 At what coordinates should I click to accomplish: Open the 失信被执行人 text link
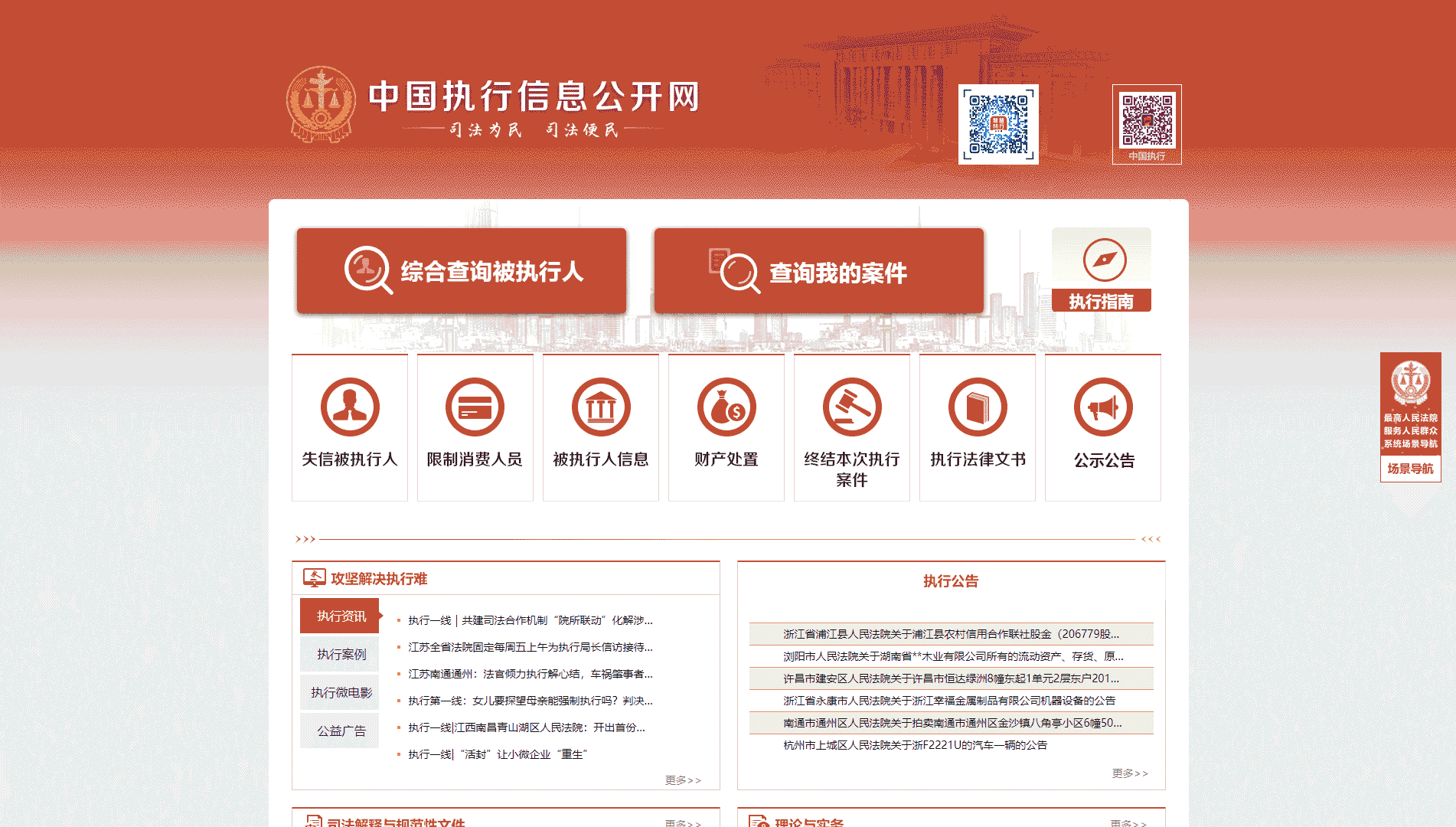[350, 459]
